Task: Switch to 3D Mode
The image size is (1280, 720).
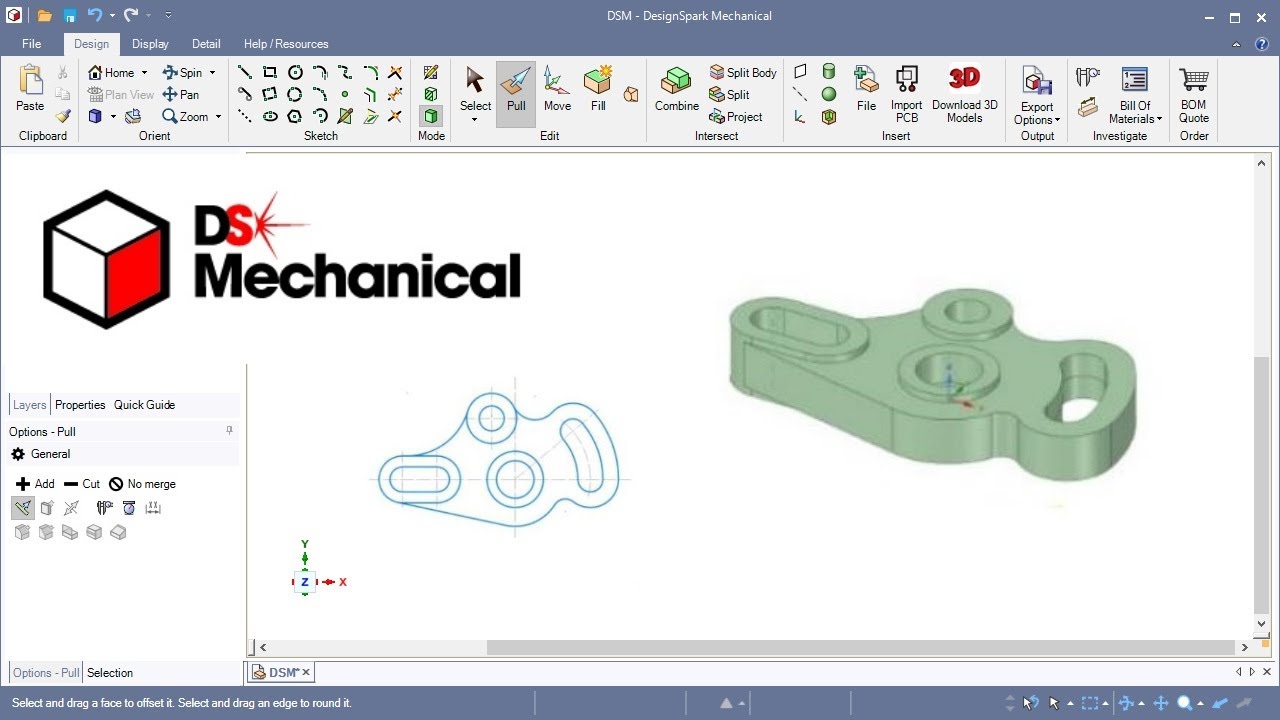Action: pos(431,116)
